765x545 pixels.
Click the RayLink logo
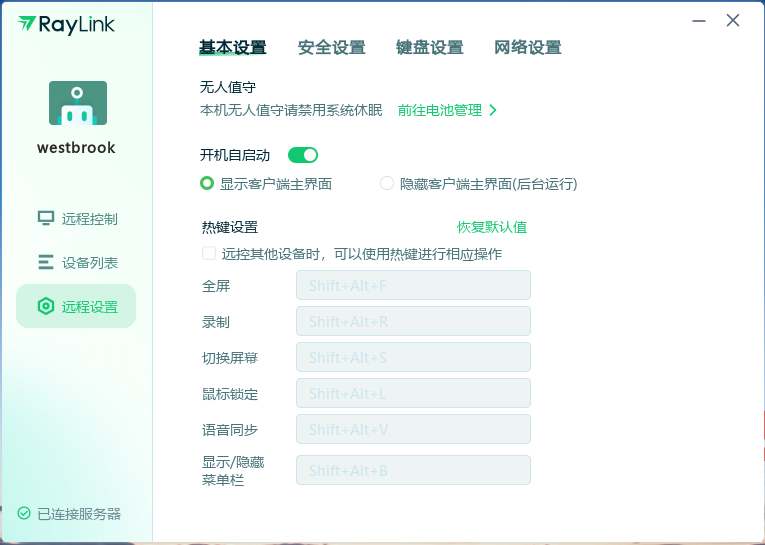[x=66, y=25]
